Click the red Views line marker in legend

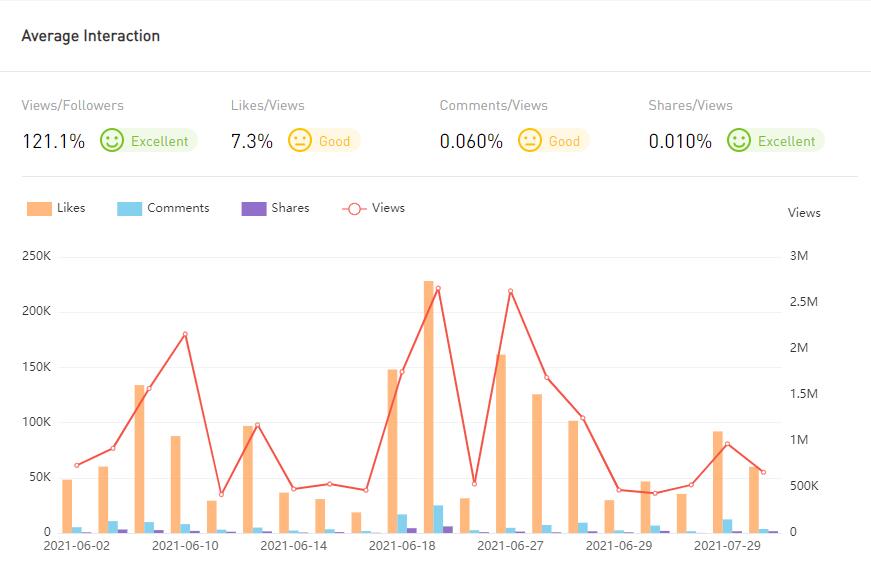(x=354, y=209)
